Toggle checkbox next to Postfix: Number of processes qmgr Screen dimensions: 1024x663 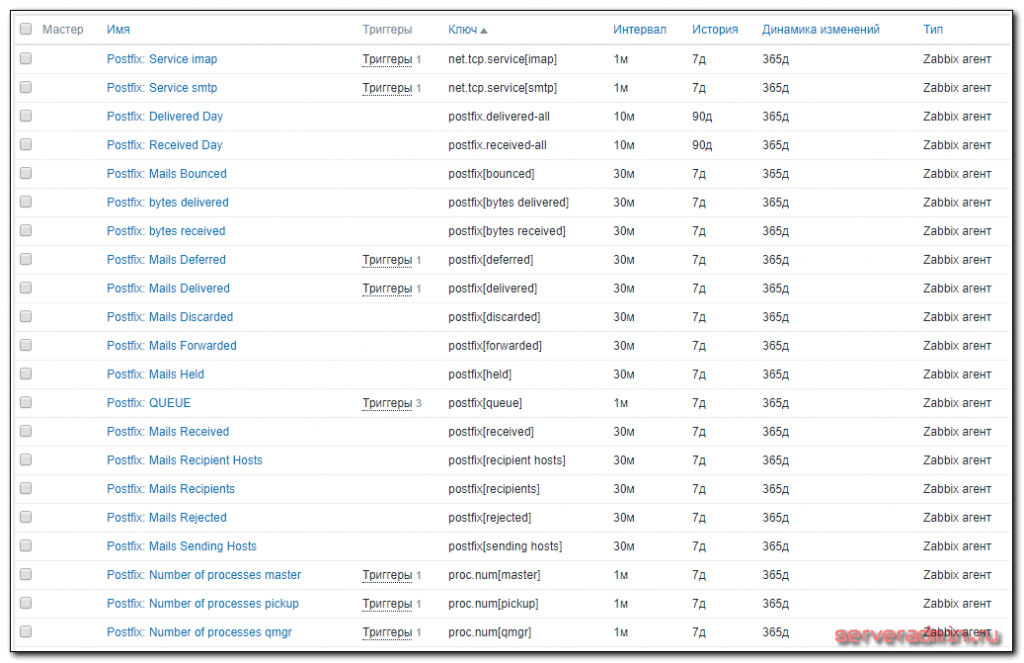coord(26,632)
